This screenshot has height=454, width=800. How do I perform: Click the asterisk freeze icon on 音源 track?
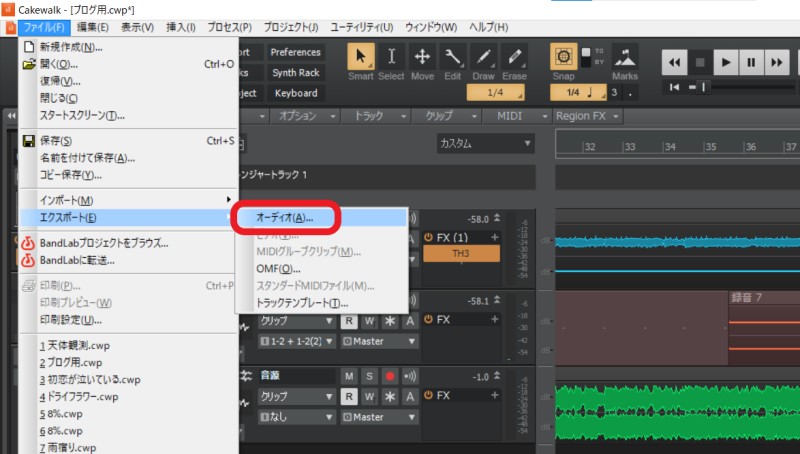click(x=390, y=396)
